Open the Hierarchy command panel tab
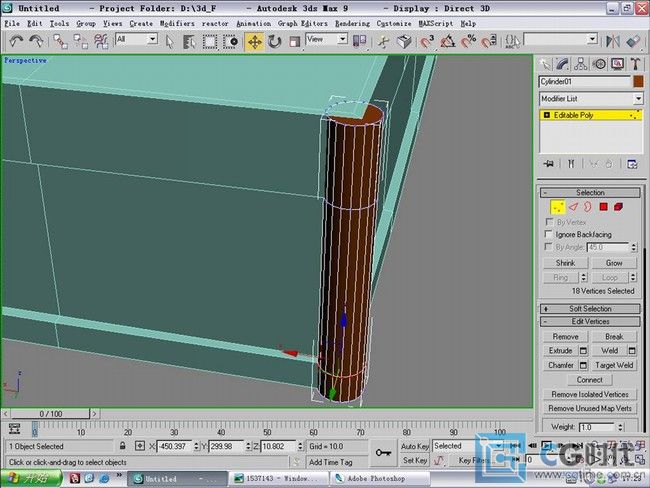Viewport: 650px width, 488px height. point(581,64)
